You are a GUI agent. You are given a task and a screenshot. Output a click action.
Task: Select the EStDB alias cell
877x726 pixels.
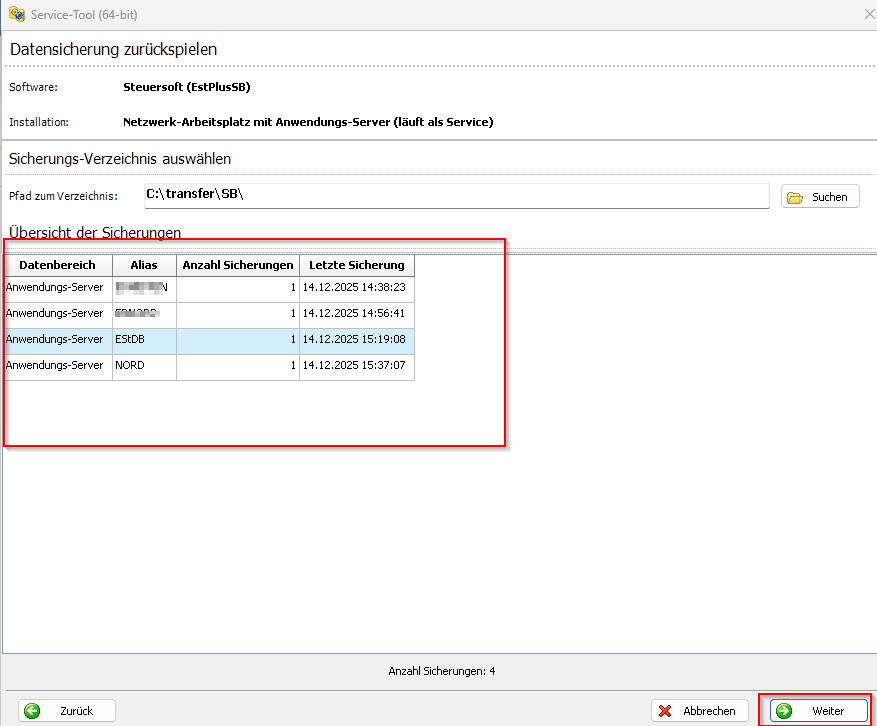point(143,340)
